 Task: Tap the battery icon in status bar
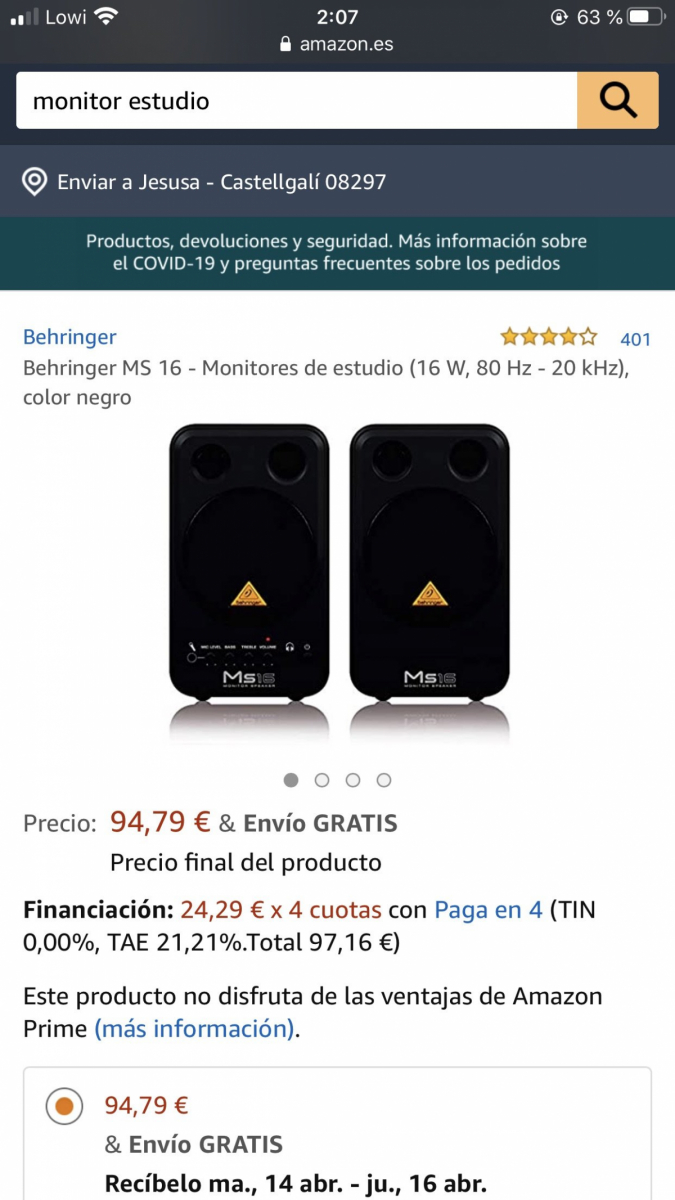pyautogui.click(x=645, y=17)
